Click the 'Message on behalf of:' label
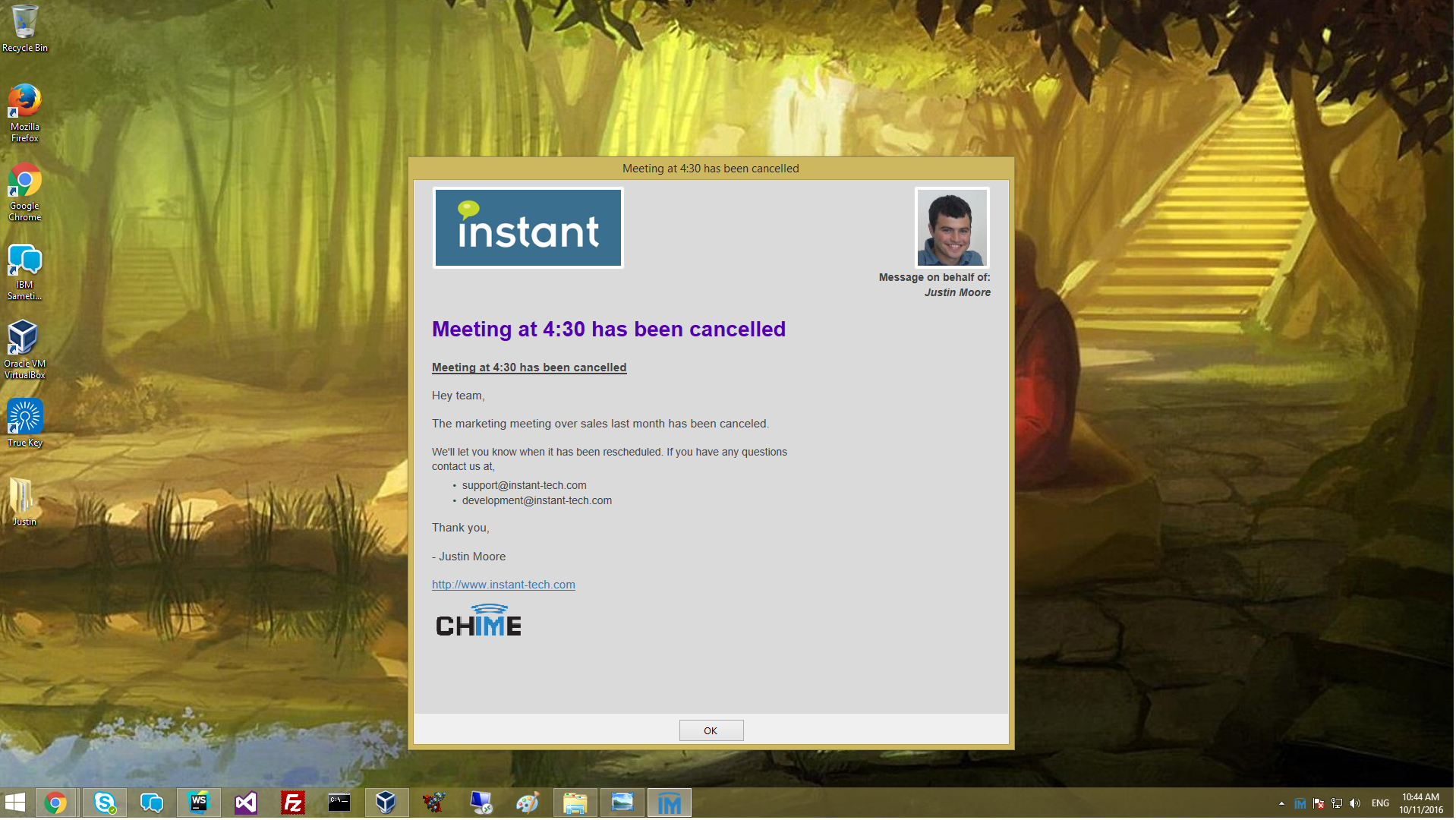Image resolution: width=1456 pixels, height=820 pixels. click(x=934, y=278)
